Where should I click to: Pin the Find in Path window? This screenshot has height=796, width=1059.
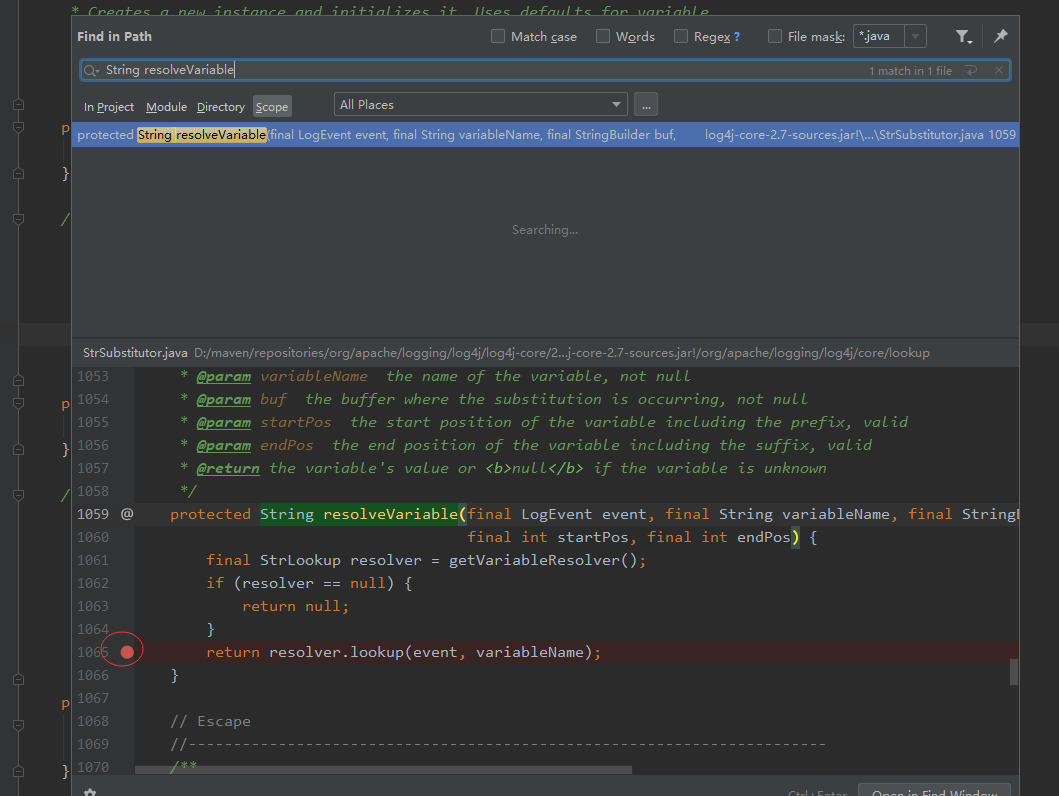click(x=1001, y=36)
